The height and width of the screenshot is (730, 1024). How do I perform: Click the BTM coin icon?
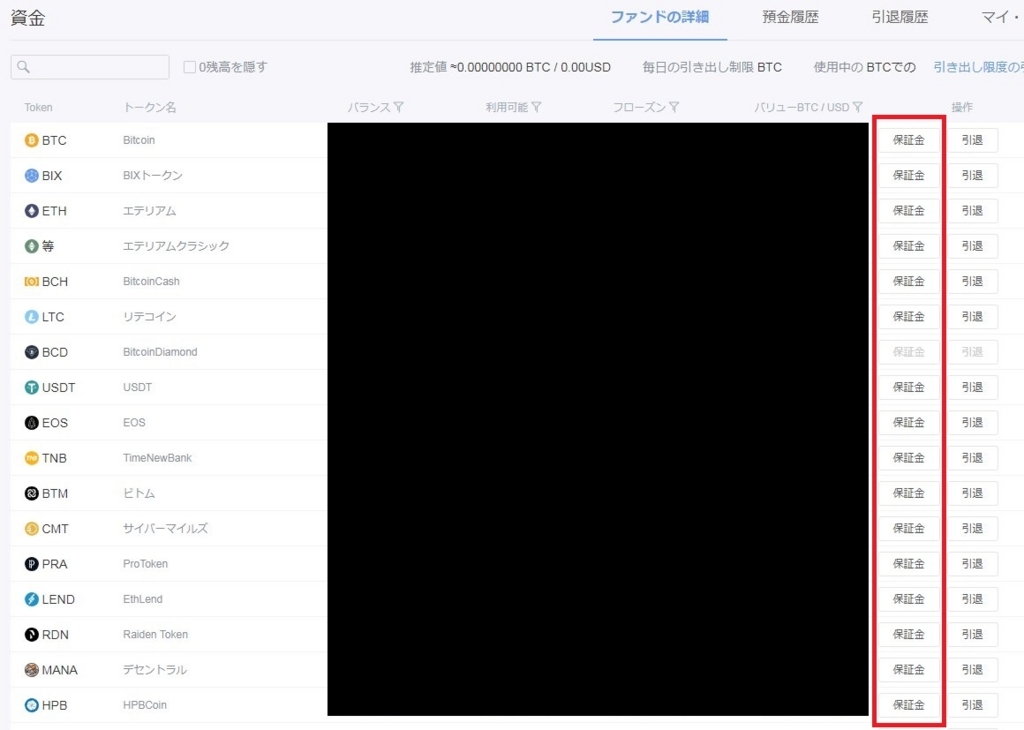click(31, 493)
